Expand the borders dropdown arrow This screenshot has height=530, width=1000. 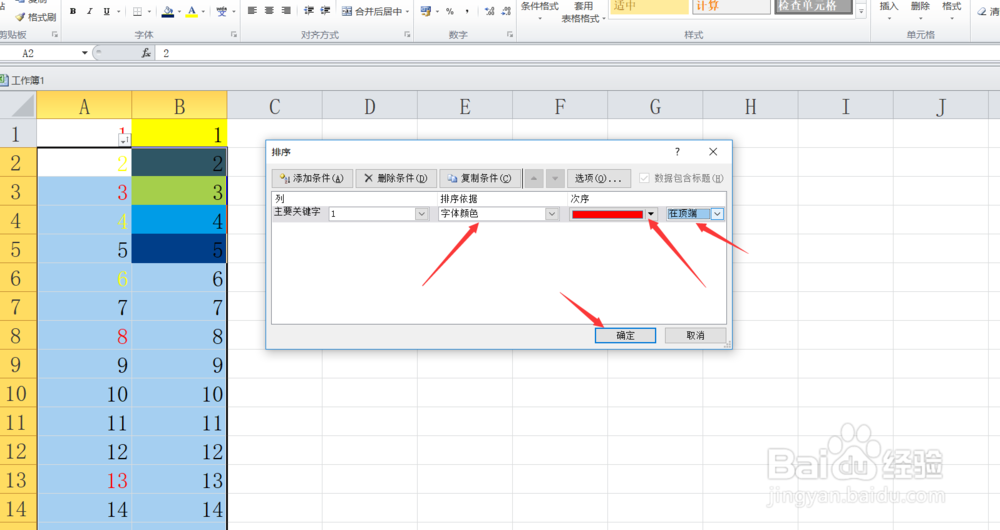tap(150, 11)
